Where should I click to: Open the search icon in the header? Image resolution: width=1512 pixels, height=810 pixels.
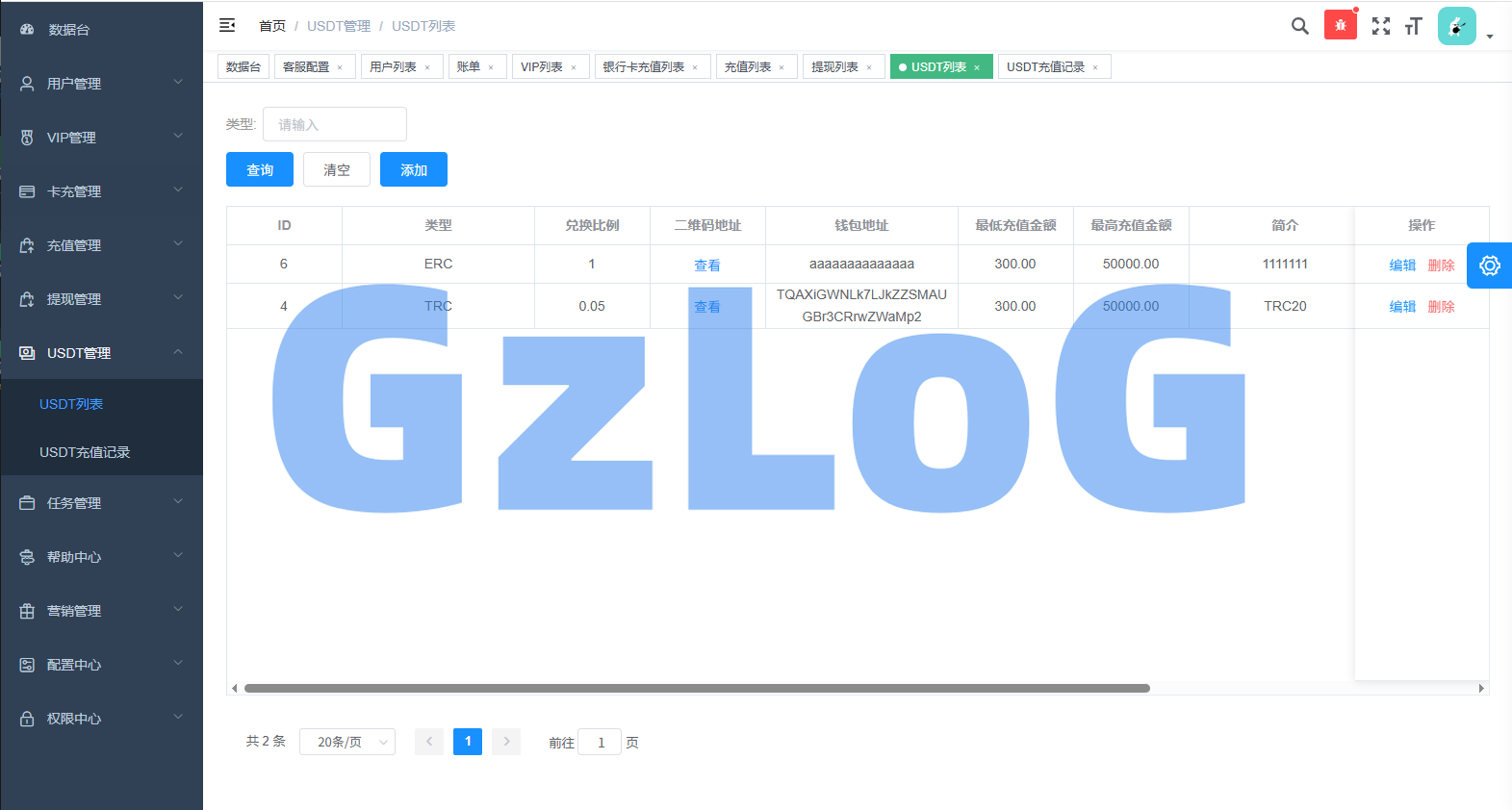(x=1299, y=26)
